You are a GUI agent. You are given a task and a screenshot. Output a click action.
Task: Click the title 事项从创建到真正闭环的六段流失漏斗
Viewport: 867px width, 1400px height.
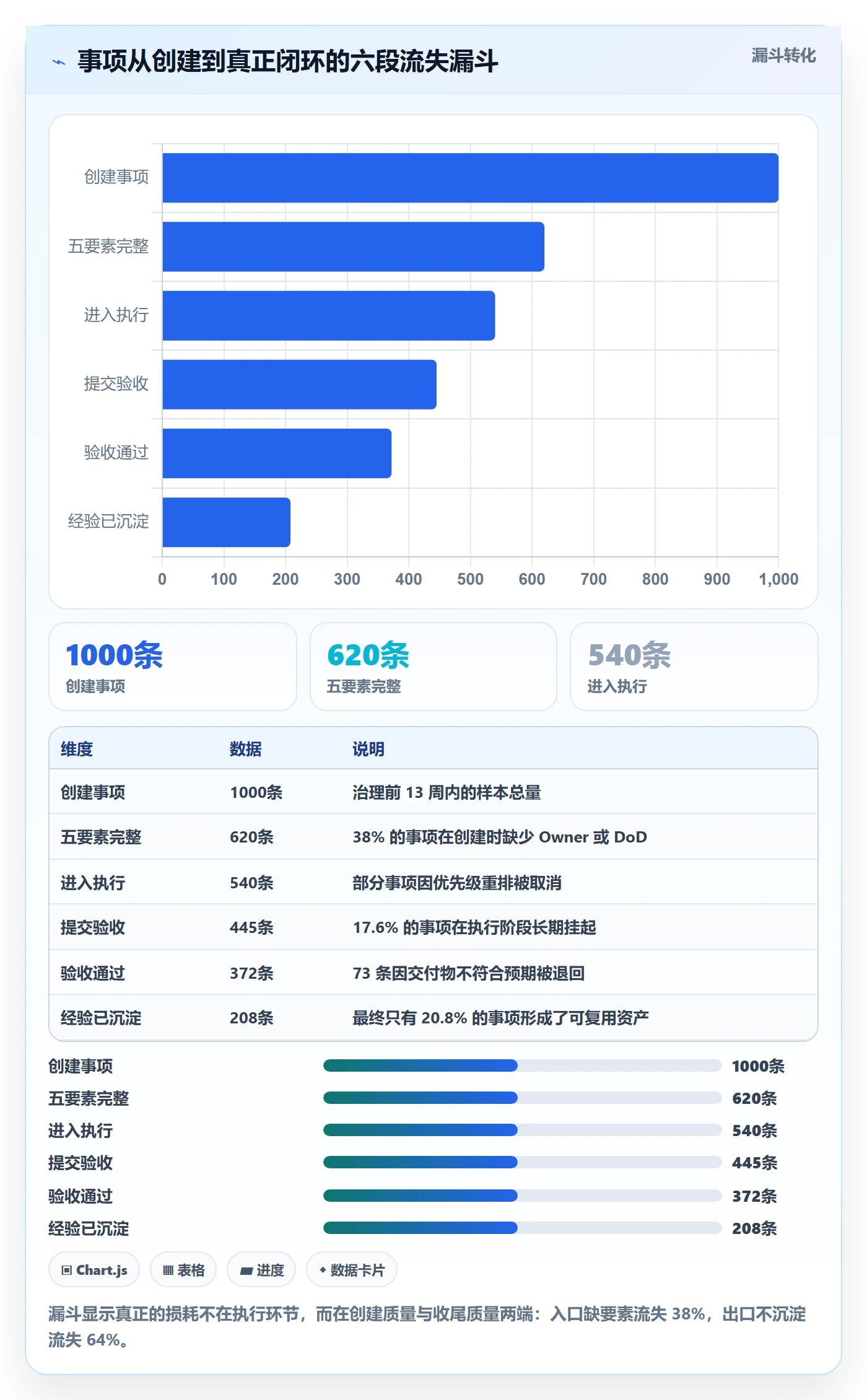(x=288, y=61)
